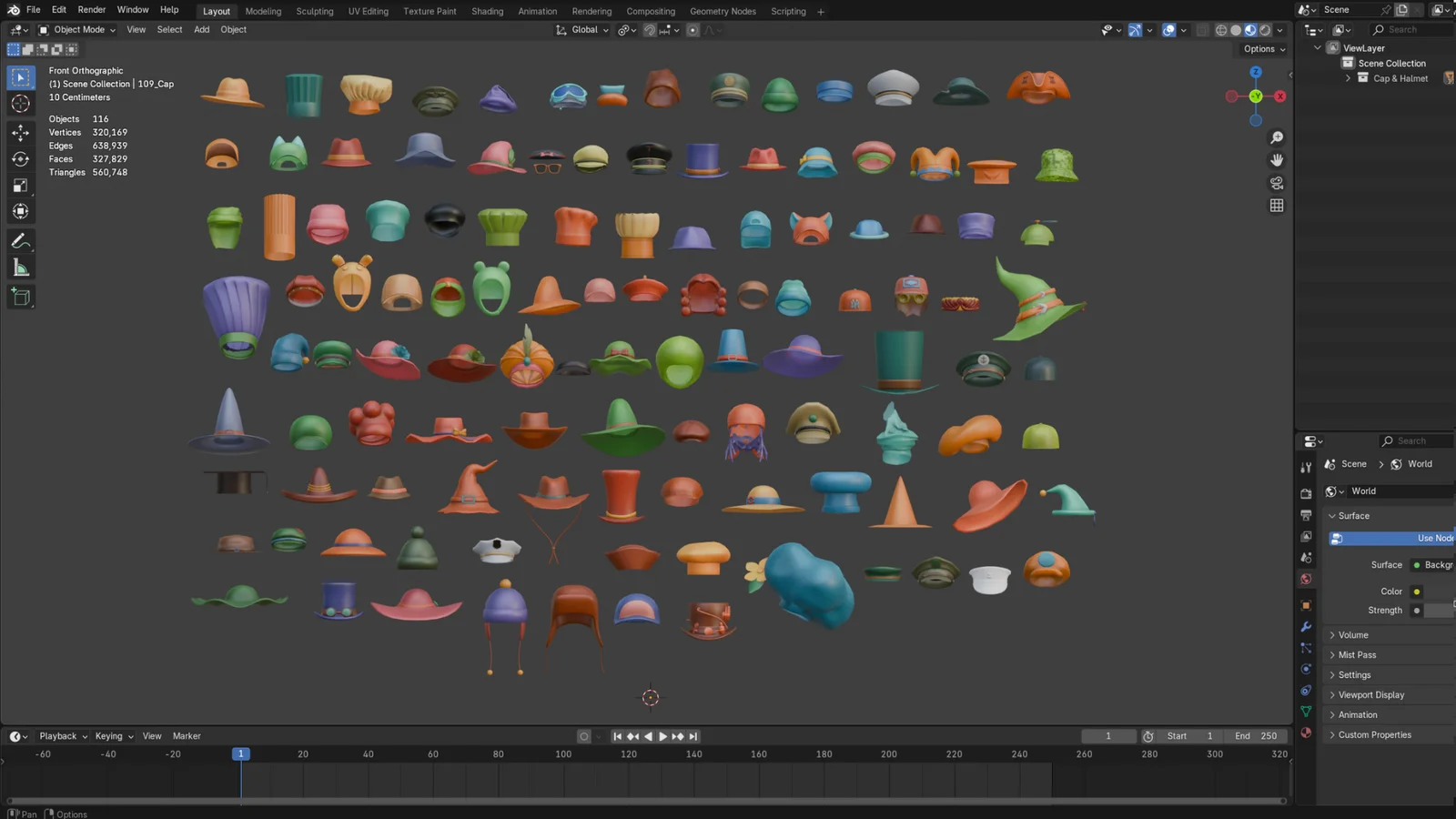Select the Add Cube tool
The image size is (1456, 819).
coord(20,296)
